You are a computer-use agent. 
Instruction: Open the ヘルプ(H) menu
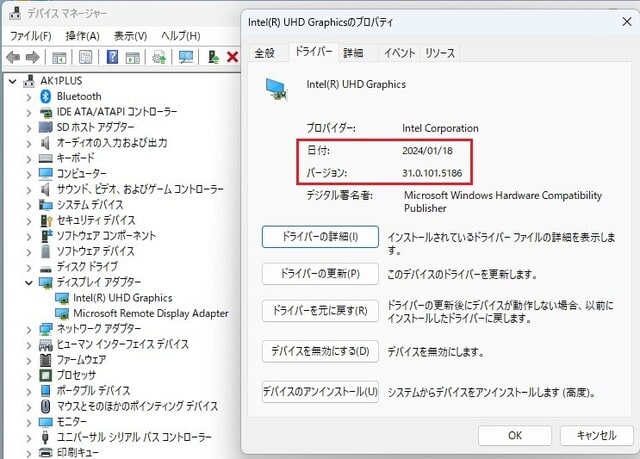point(180,36)
